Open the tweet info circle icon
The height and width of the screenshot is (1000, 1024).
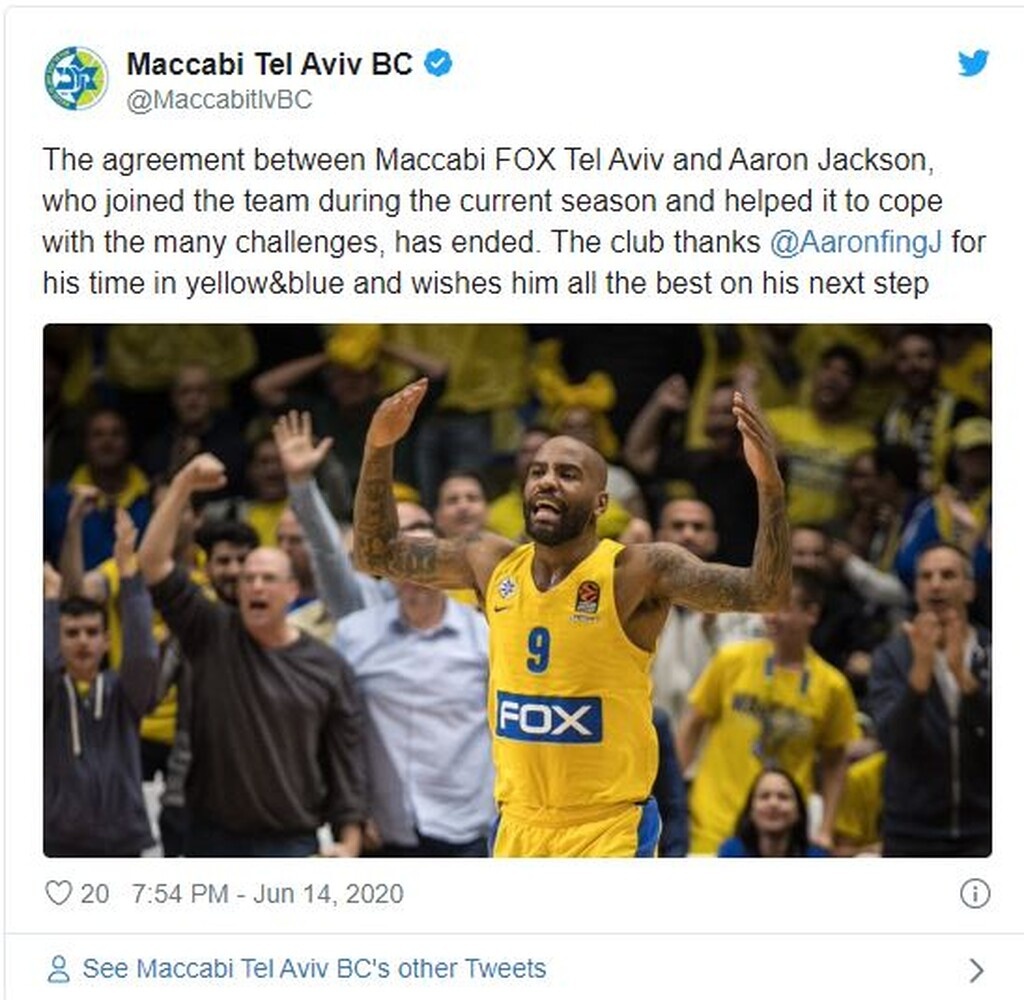(974, 894)
